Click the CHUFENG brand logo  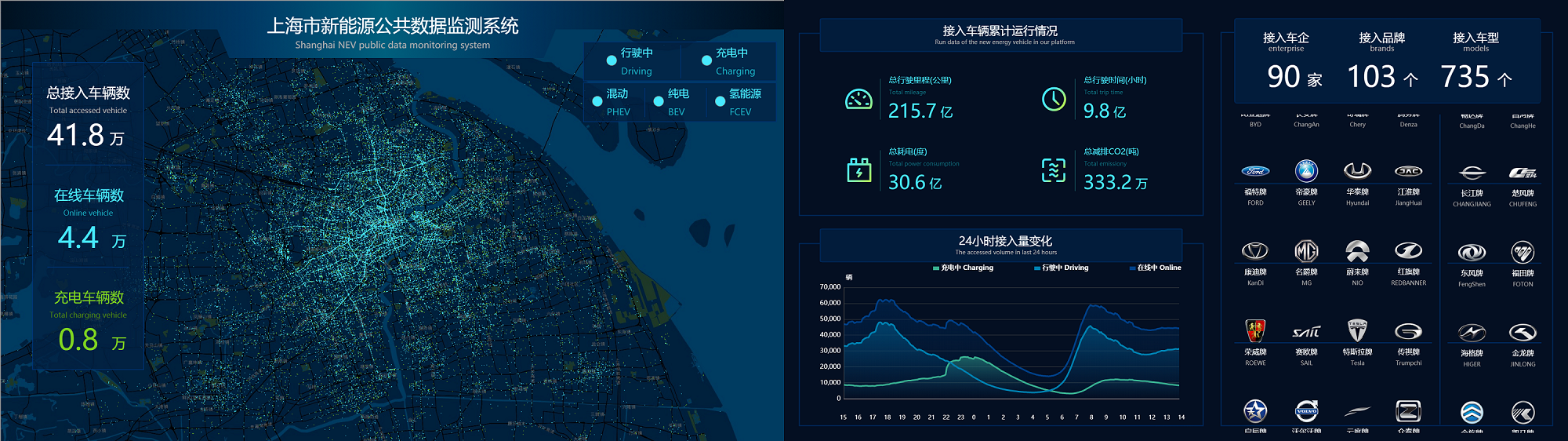pos(1523,173)
